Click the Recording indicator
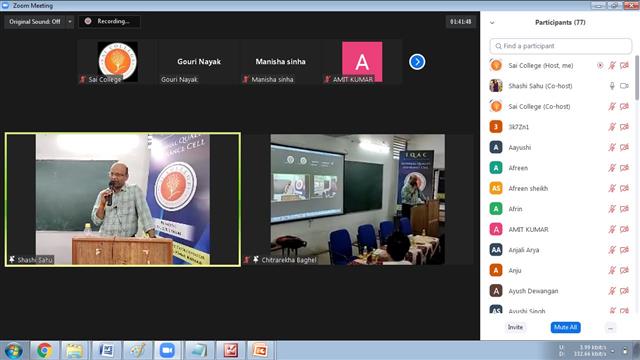The width and height of the screenshot is (640, 360). pyautogui.click(x=109, y=21)
